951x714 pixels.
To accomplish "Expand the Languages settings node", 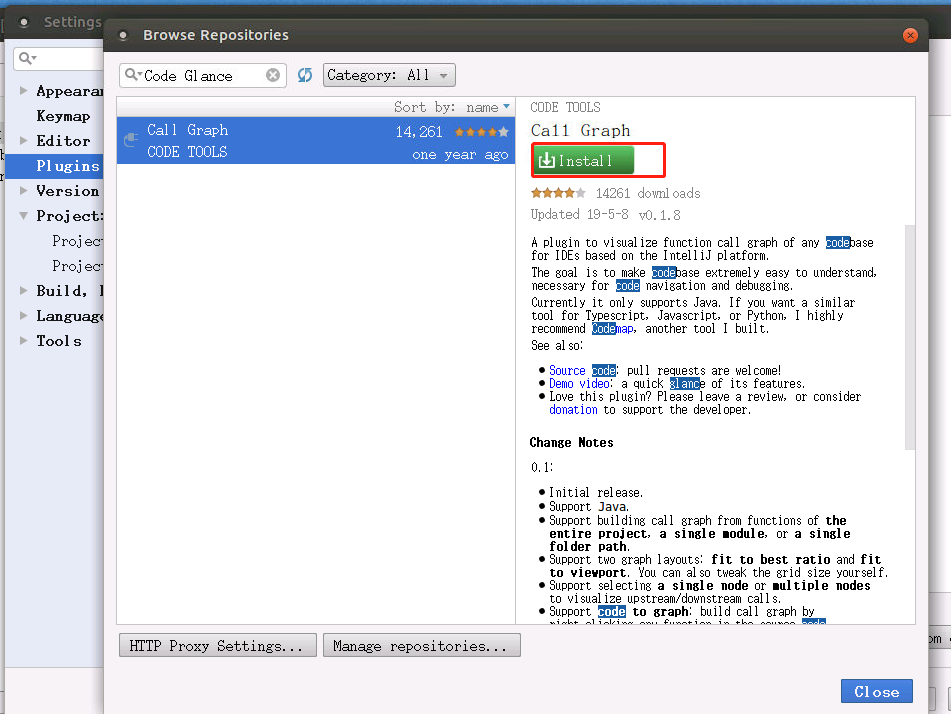I will 24,315.
